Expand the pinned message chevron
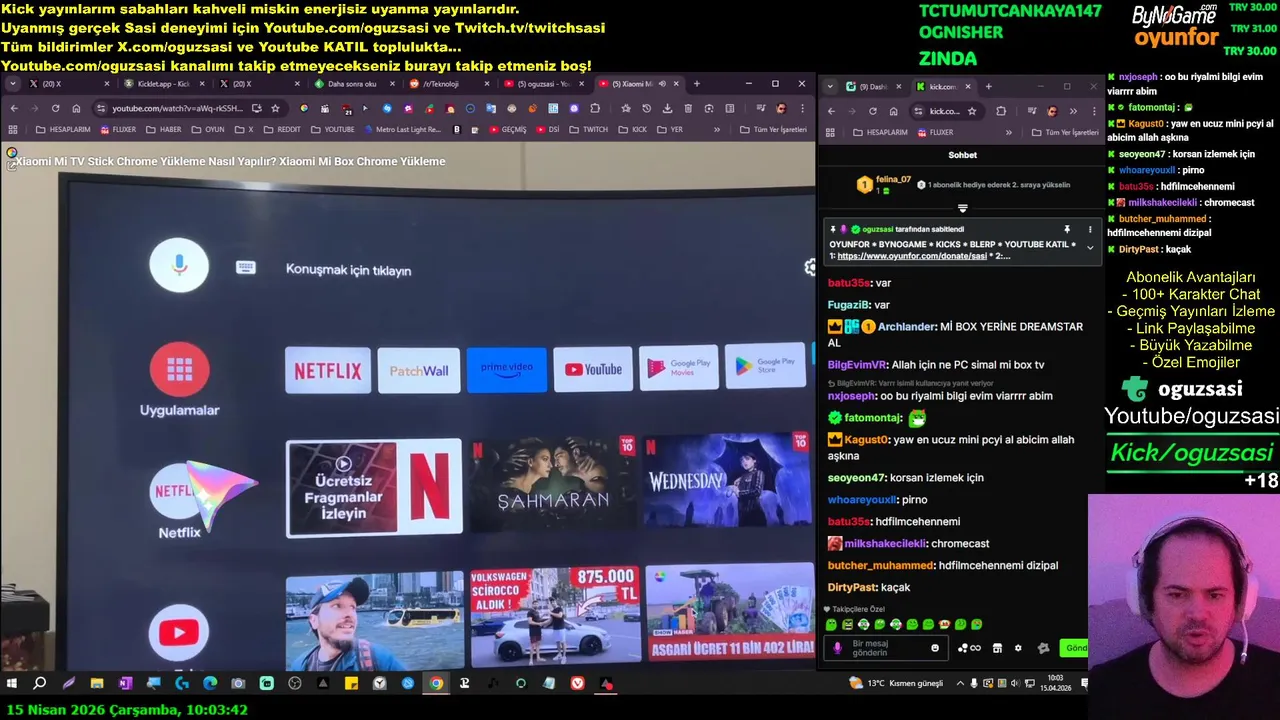The width and height of the screenshot is (1280, 720). [1090, 247]
